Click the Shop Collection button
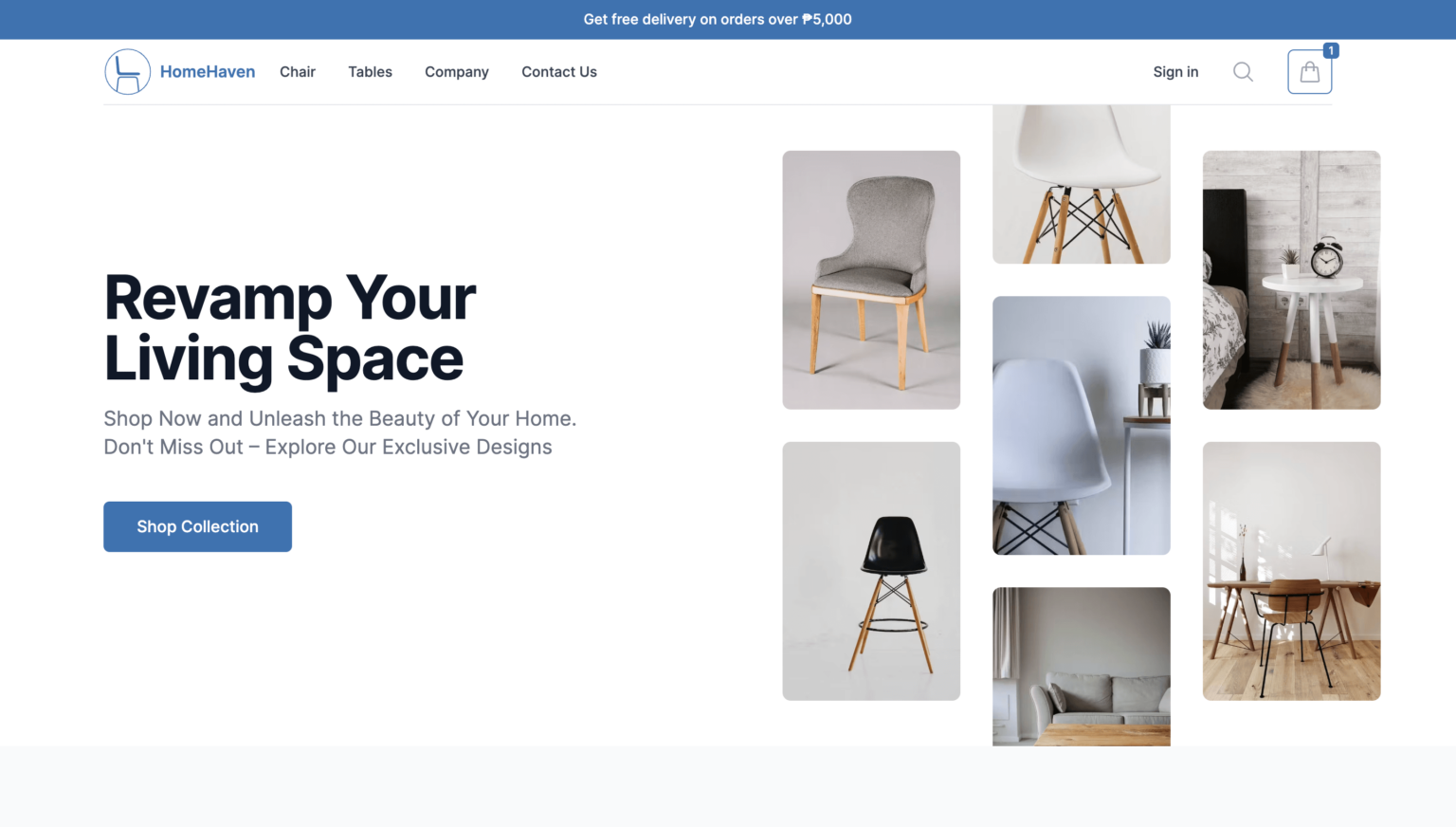This screenshot has width=1456, height=827. click(197, 526)
